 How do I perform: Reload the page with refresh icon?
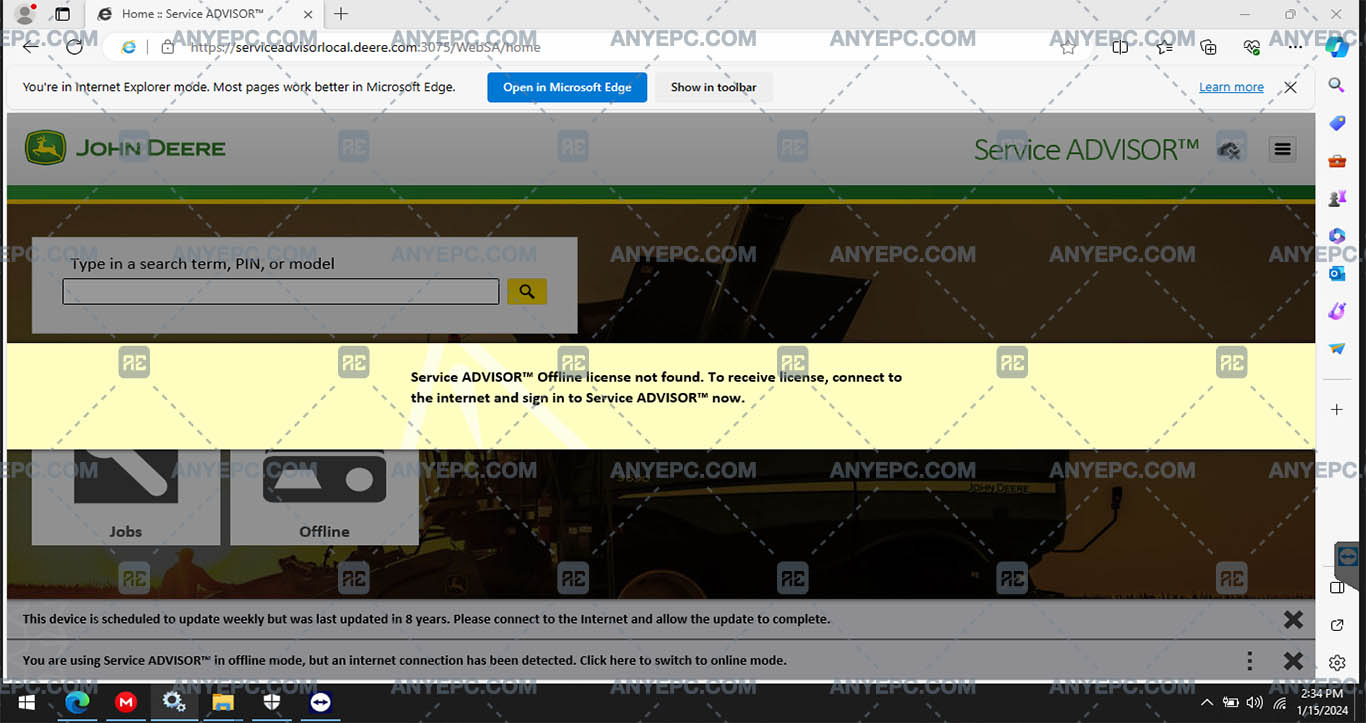click(74, 46)
